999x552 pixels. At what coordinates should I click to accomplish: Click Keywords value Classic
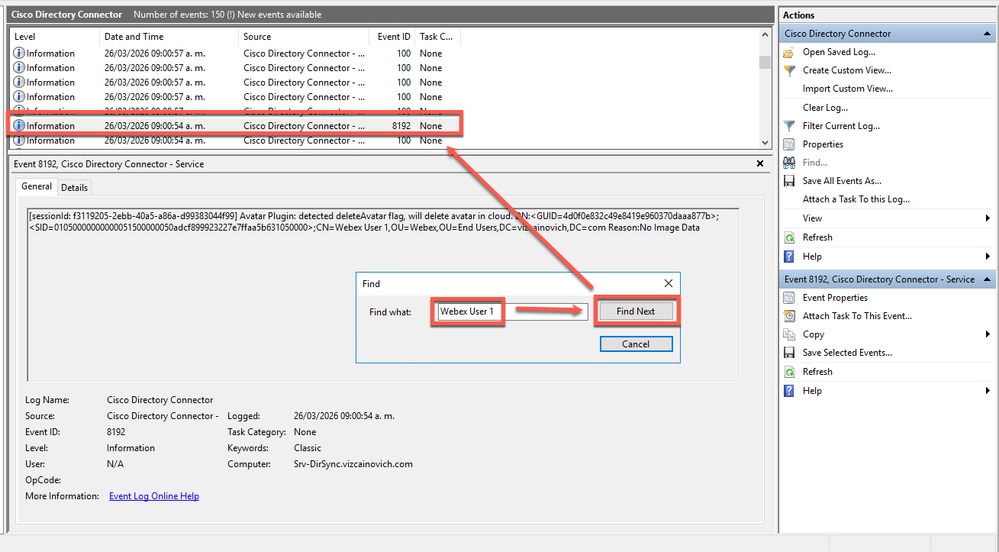tap(307, 448)
